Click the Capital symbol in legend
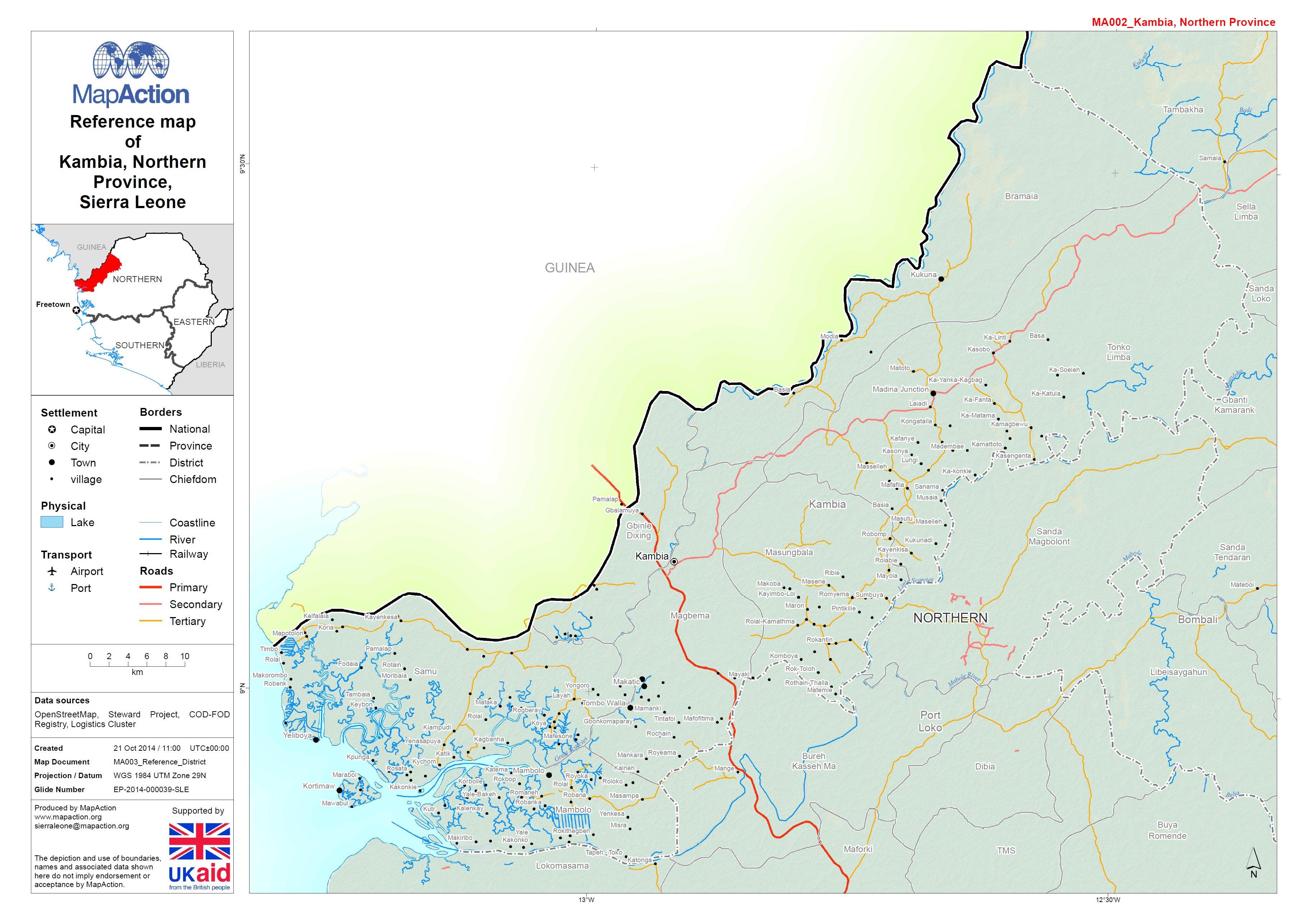 tap(52, 429)
